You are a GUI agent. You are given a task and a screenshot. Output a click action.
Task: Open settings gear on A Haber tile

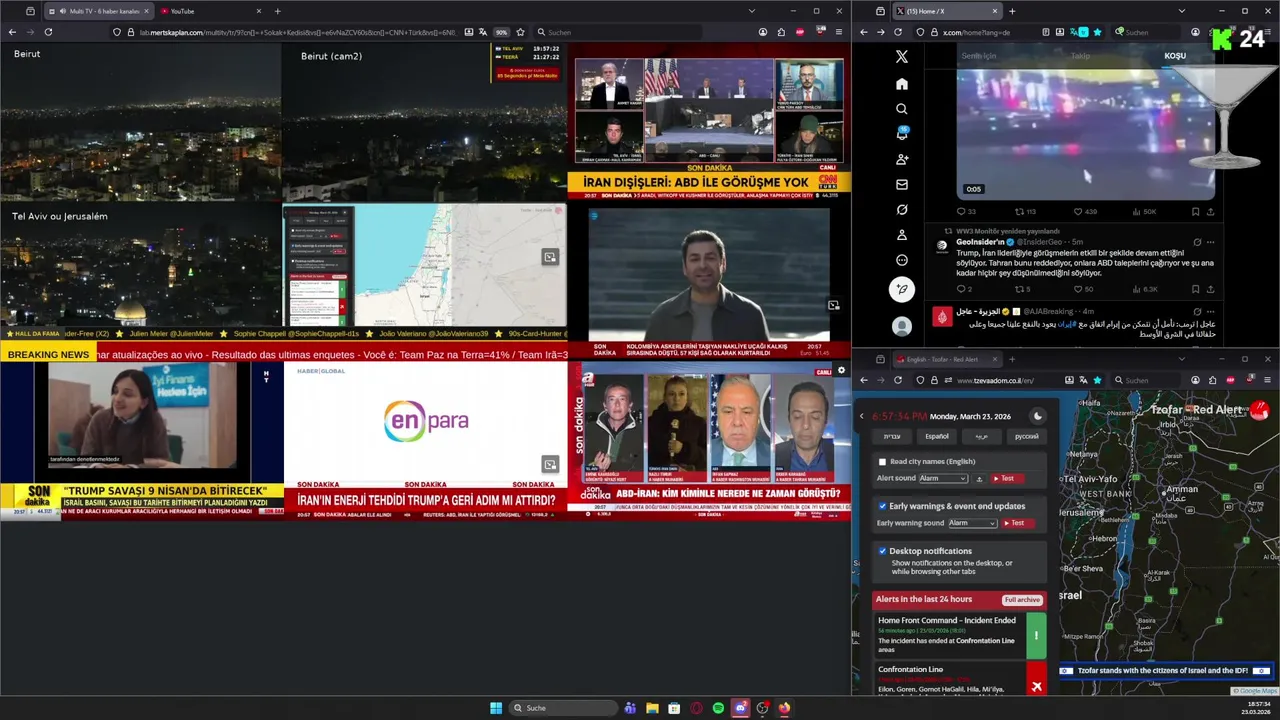point(841,371)
